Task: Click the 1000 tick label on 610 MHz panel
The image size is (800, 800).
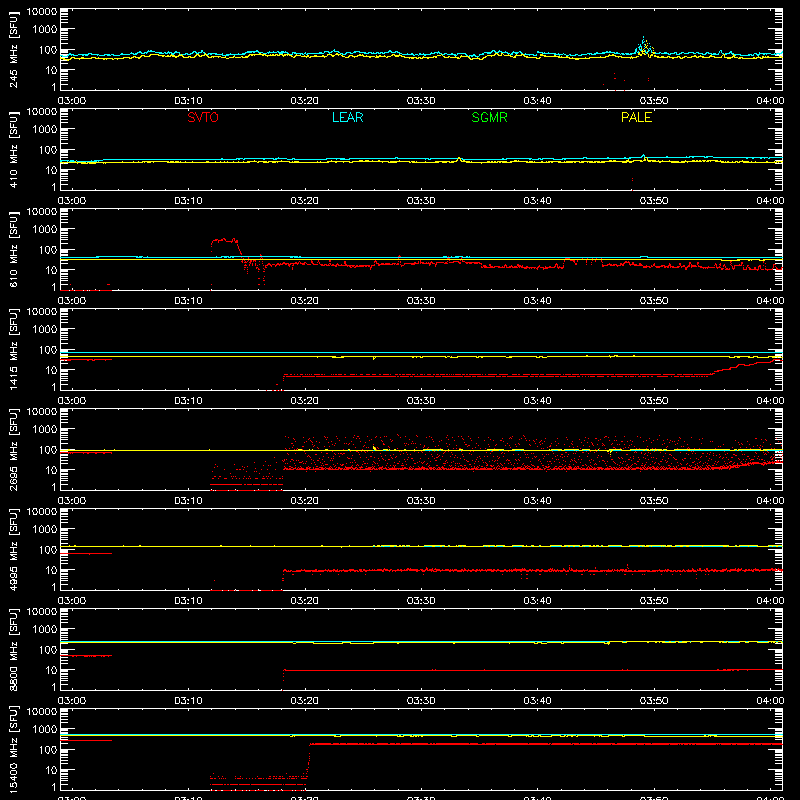Action: (45, 230)
